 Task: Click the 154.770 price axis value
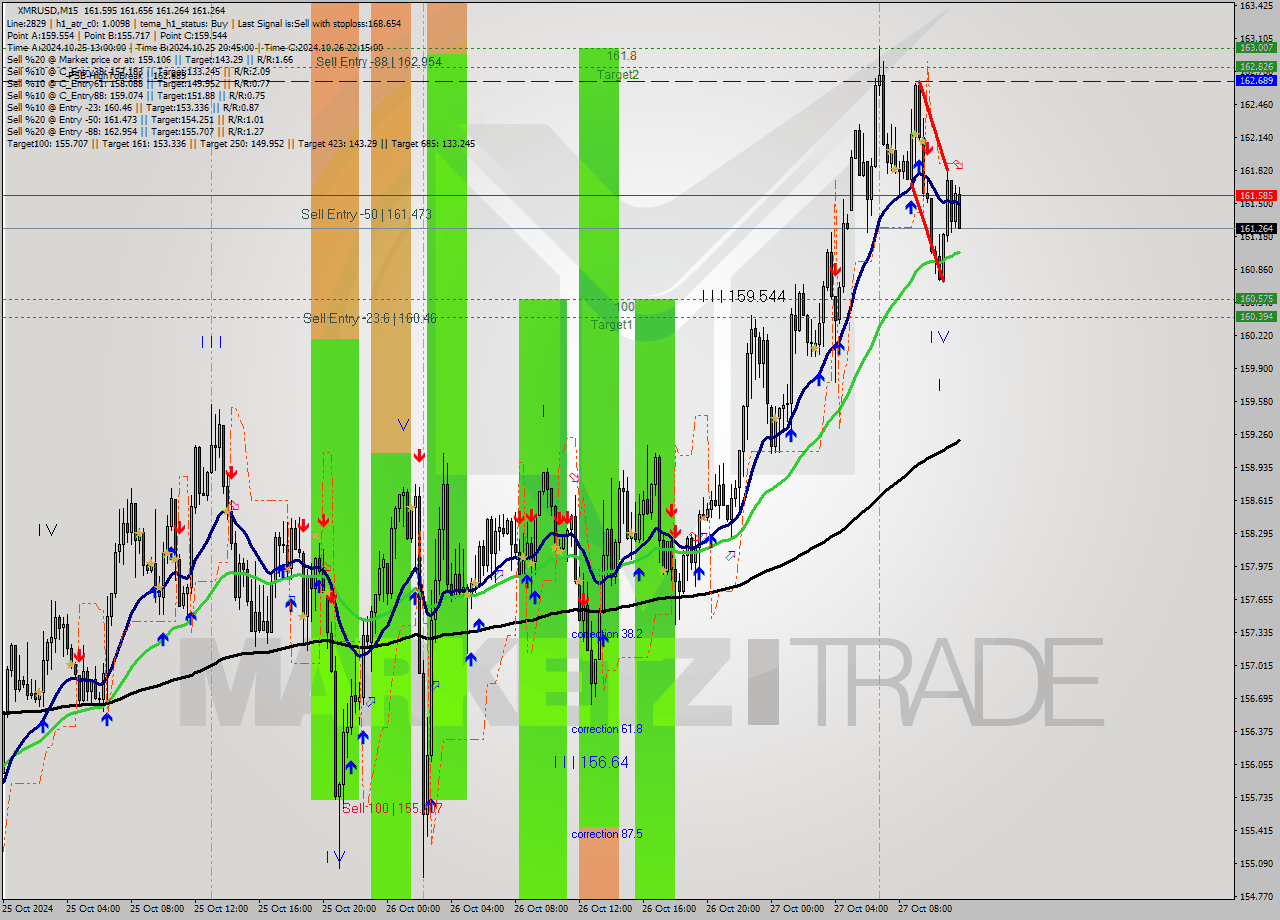pos(1255,896)
